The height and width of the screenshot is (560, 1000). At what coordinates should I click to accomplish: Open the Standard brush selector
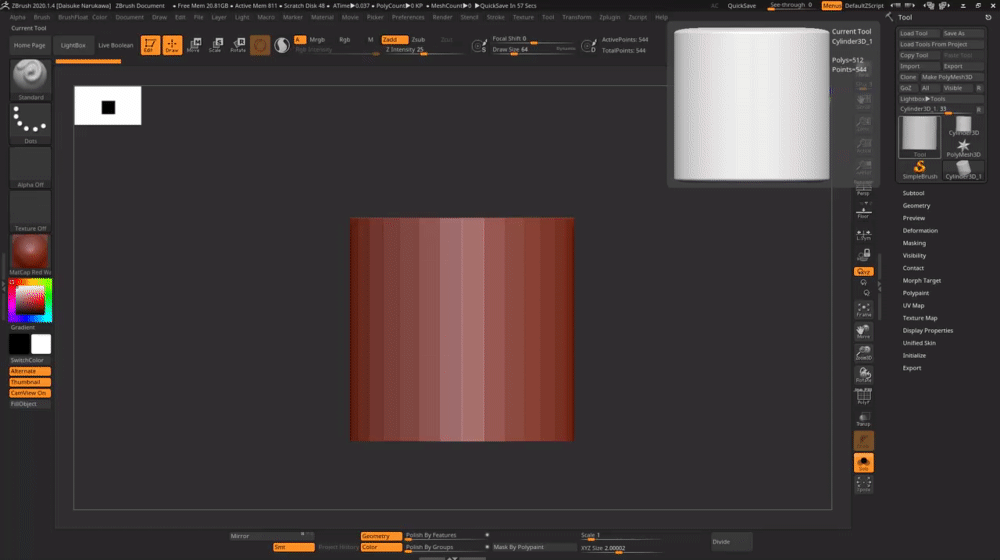point(30,79)
